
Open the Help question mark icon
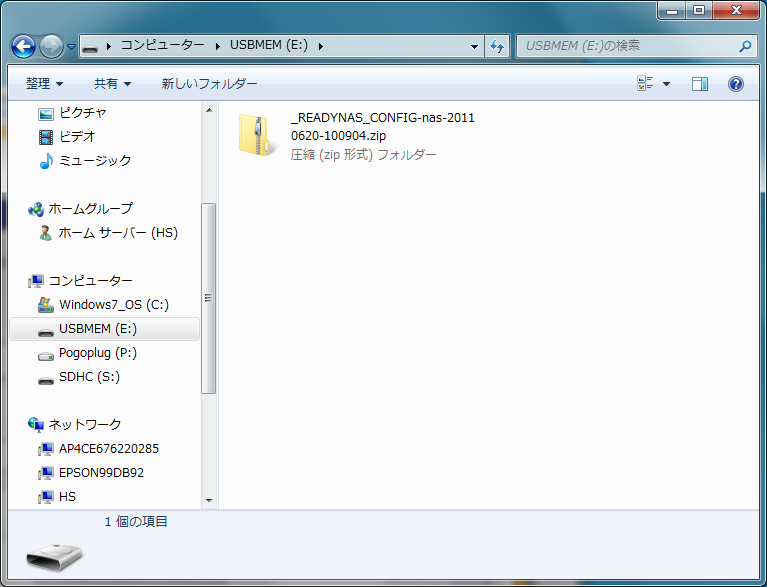tap(735, 84)
